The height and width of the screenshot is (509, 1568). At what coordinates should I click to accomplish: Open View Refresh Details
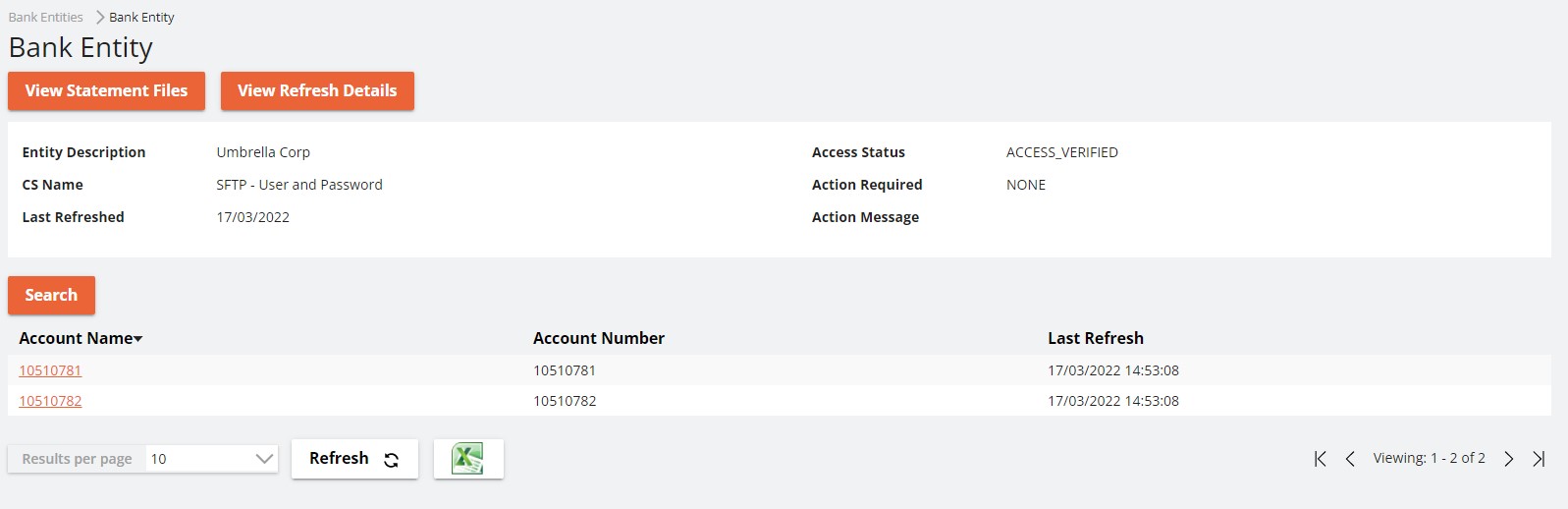pos(317,90)
